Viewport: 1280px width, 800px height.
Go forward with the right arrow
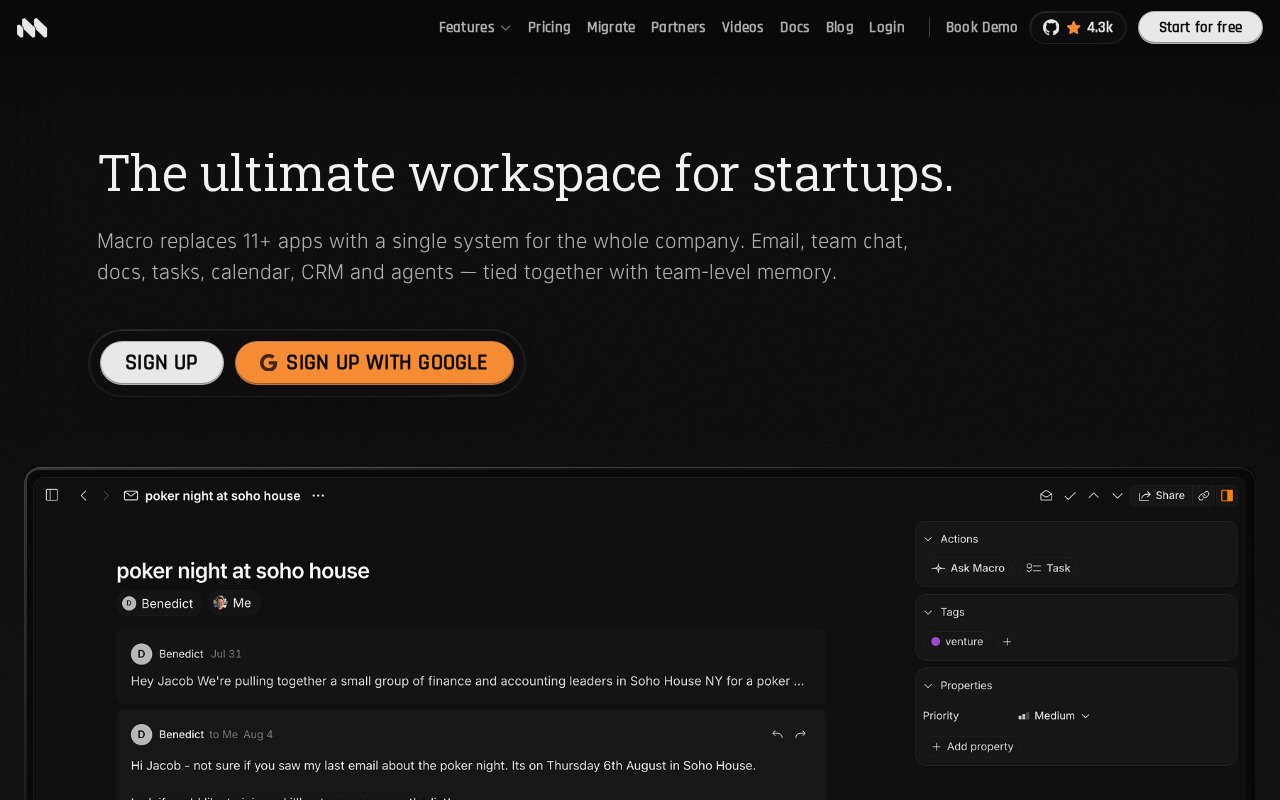pos(106,495)
